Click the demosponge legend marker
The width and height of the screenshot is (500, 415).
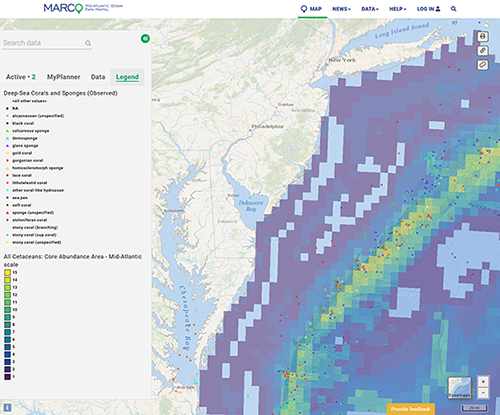(x=7, y=138)
